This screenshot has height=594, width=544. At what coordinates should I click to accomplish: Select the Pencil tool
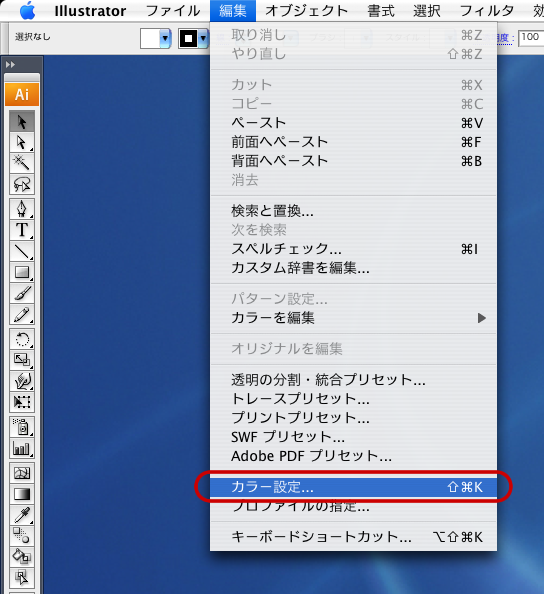[22, 314]
